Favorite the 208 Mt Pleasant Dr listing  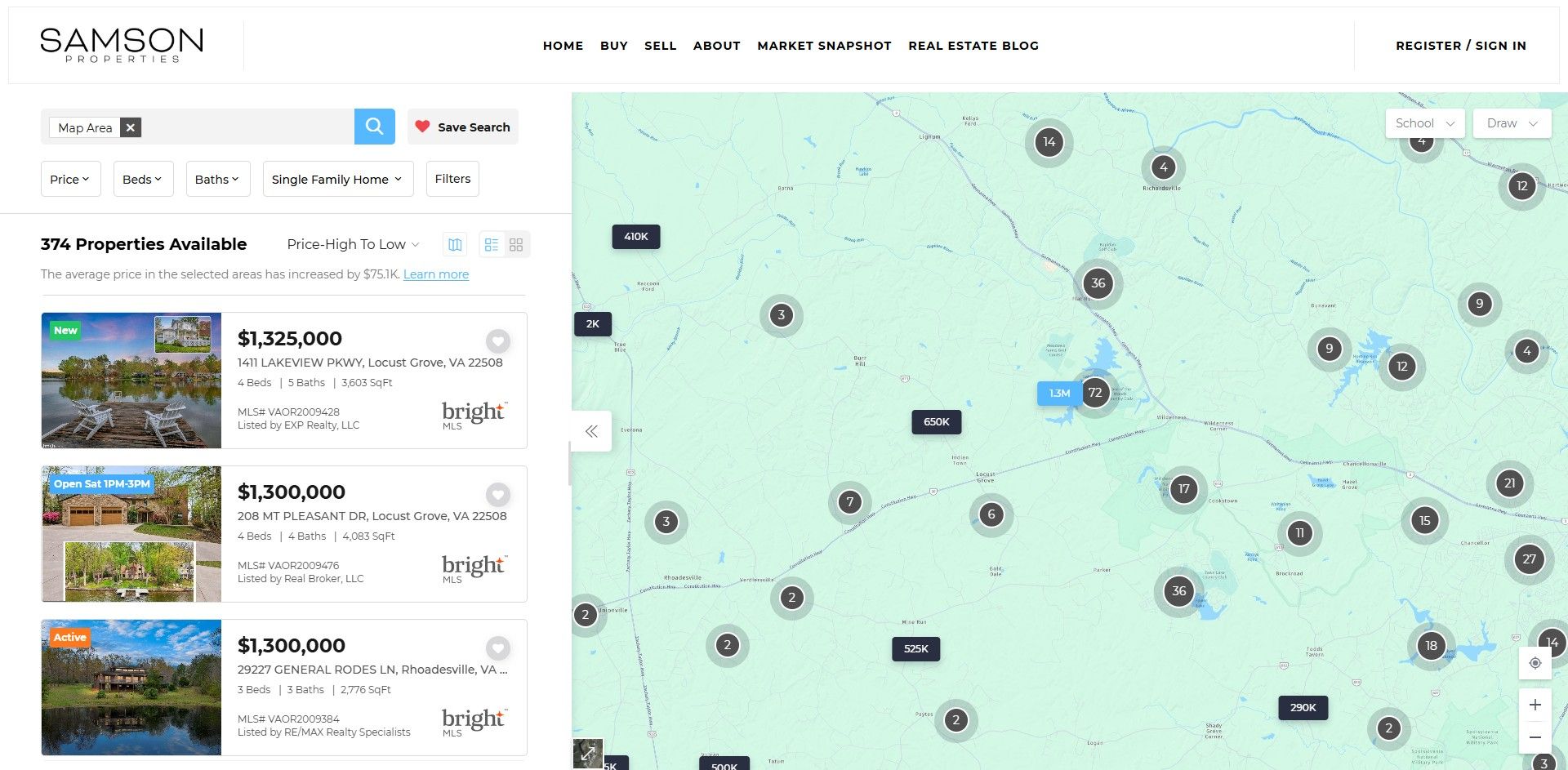(x=498, y=494)
